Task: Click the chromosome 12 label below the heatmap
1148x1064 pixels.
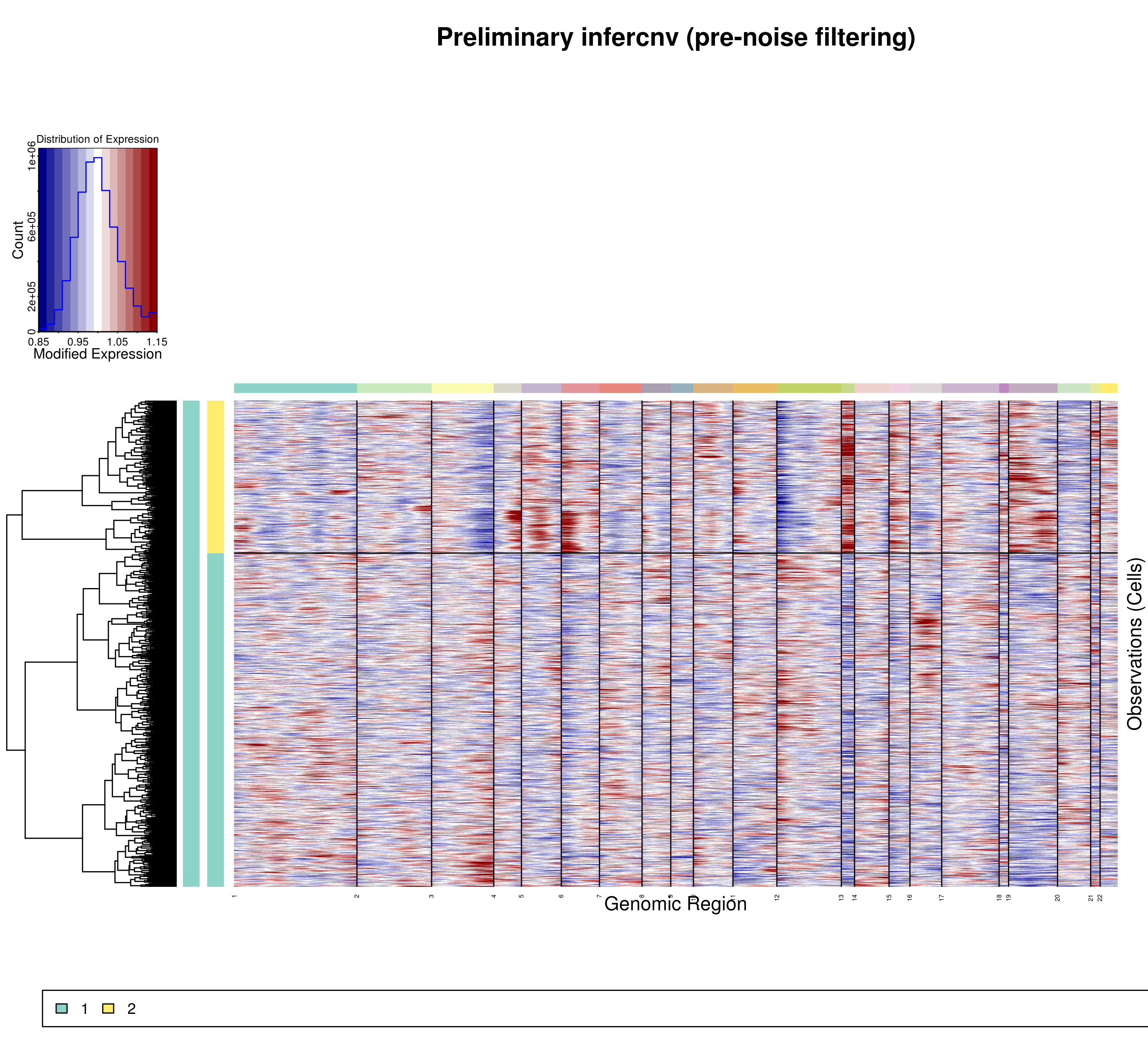Action: pos(777,898)
